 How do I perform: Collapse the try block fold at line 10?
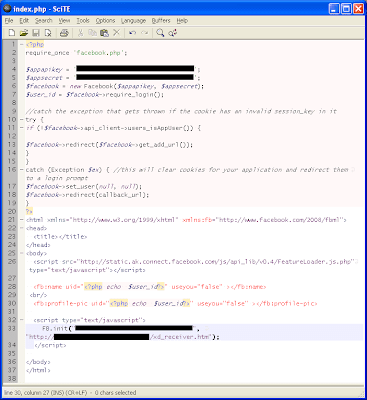click(x=21, y=120)
